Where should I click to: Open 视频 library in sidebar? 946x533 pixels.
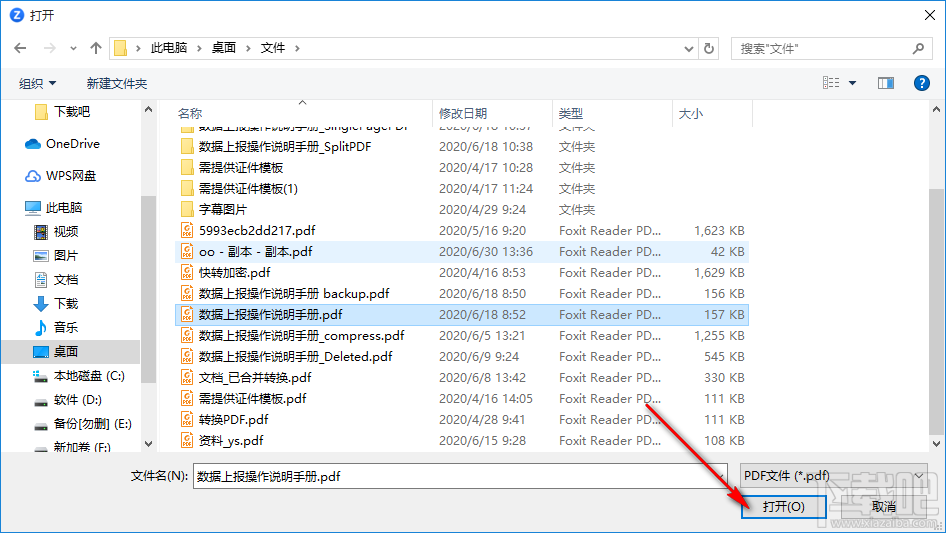tap(56, 232)
